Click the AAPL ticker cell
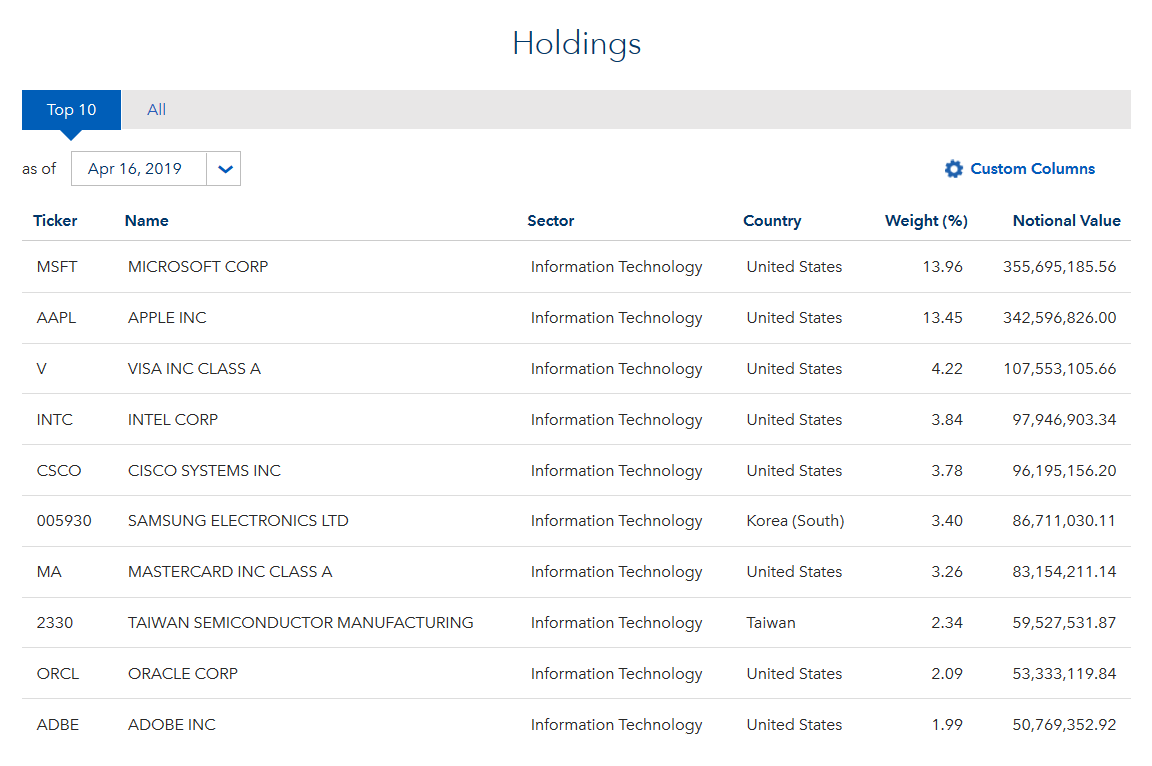This screenshot has height=766, width=1152. (57, 317)
